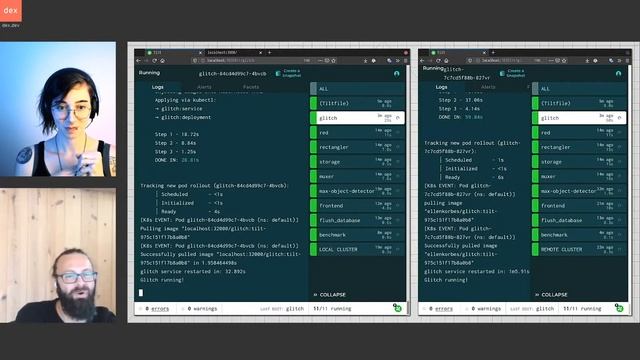Viewport: 640px width, 360px height.
Task: Select the Logs tab in right Tilt window
Action: 441,87
